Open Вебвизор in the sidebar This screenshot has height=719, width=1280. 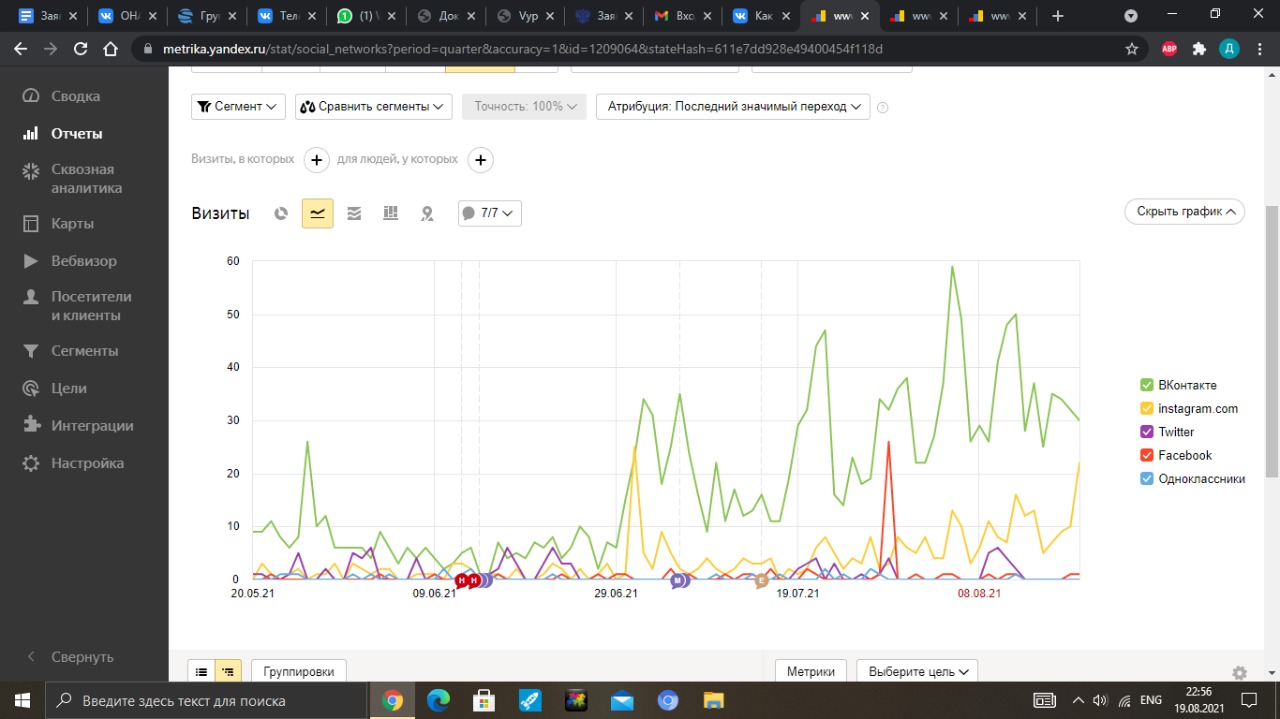tap(84, 261)
